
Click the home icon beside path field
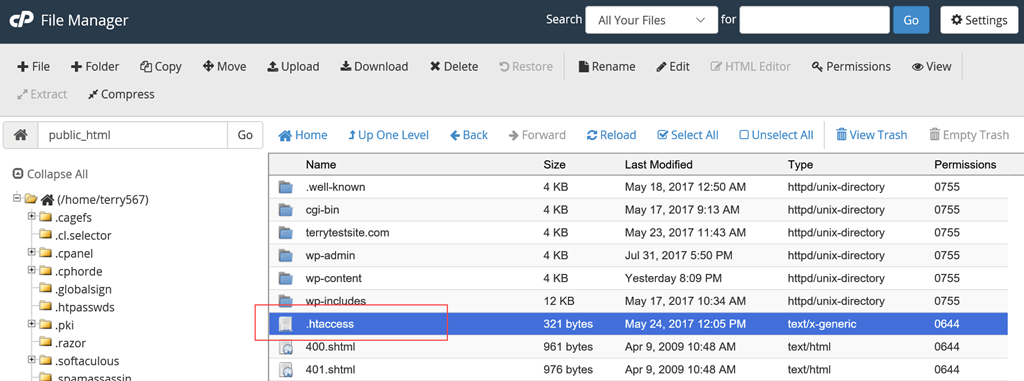[x=21, y=135]
